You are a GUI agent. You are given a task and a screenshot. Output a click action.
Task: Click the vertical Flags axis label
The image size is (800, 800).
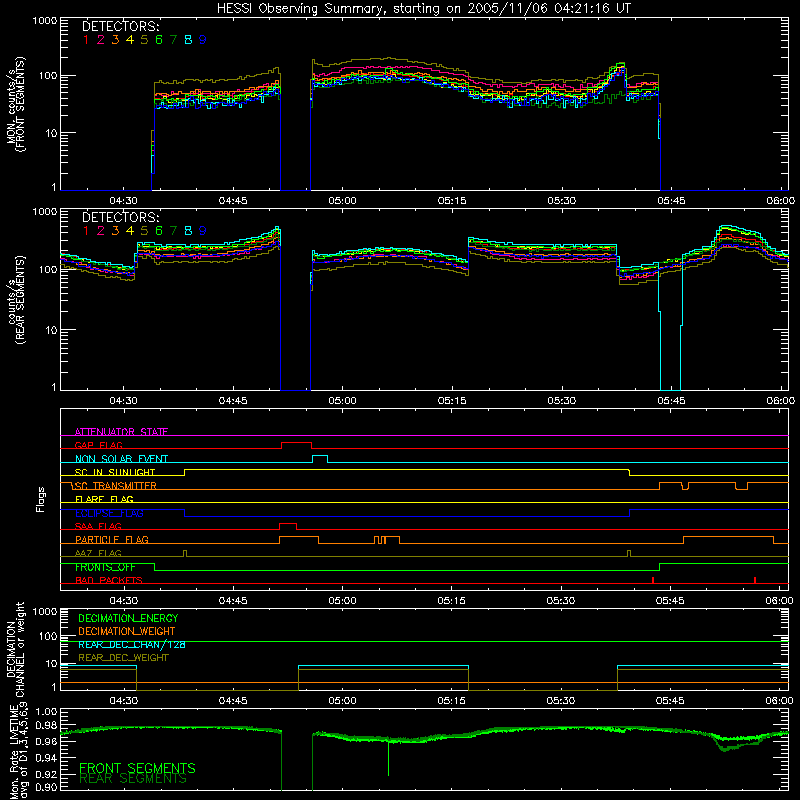pyautogui.click(x=41, y=499)
